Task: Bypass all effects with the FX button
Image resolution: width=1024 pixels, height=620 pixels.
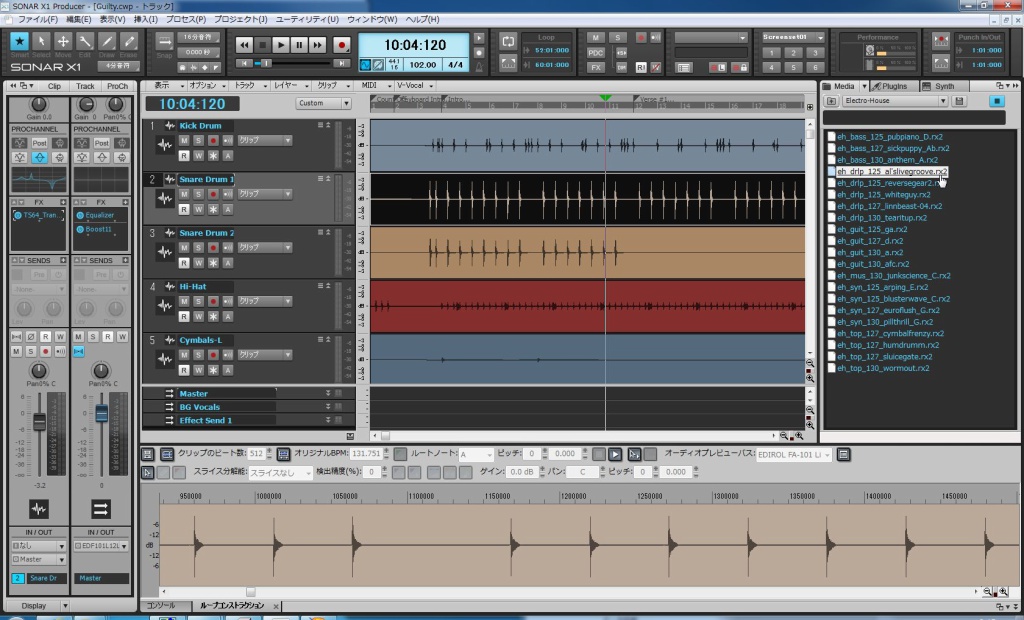Action: coord(596,67)
